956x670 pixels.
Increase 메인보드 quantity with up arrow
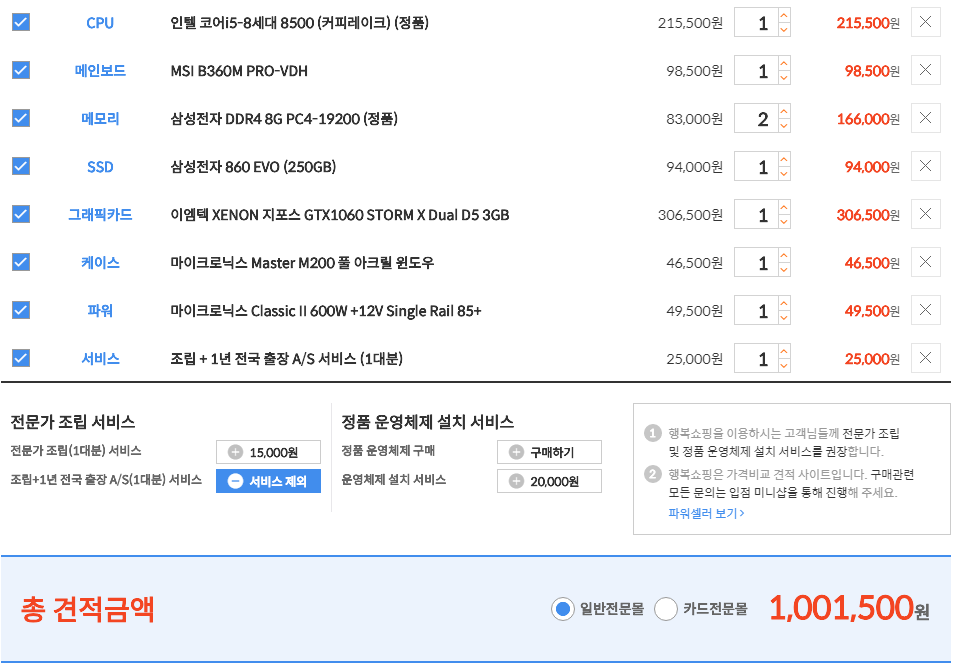click(784, 63)
